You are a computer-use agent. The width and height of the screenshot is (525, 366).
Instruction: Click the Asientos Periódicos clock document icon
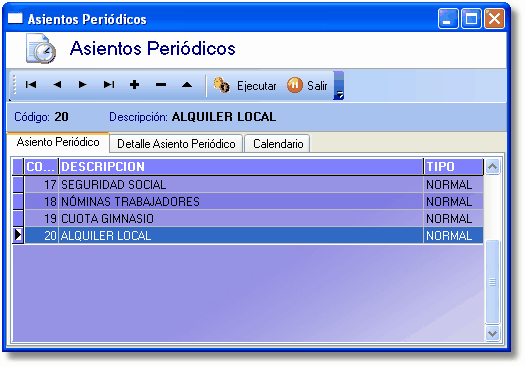tap(41, 49)
